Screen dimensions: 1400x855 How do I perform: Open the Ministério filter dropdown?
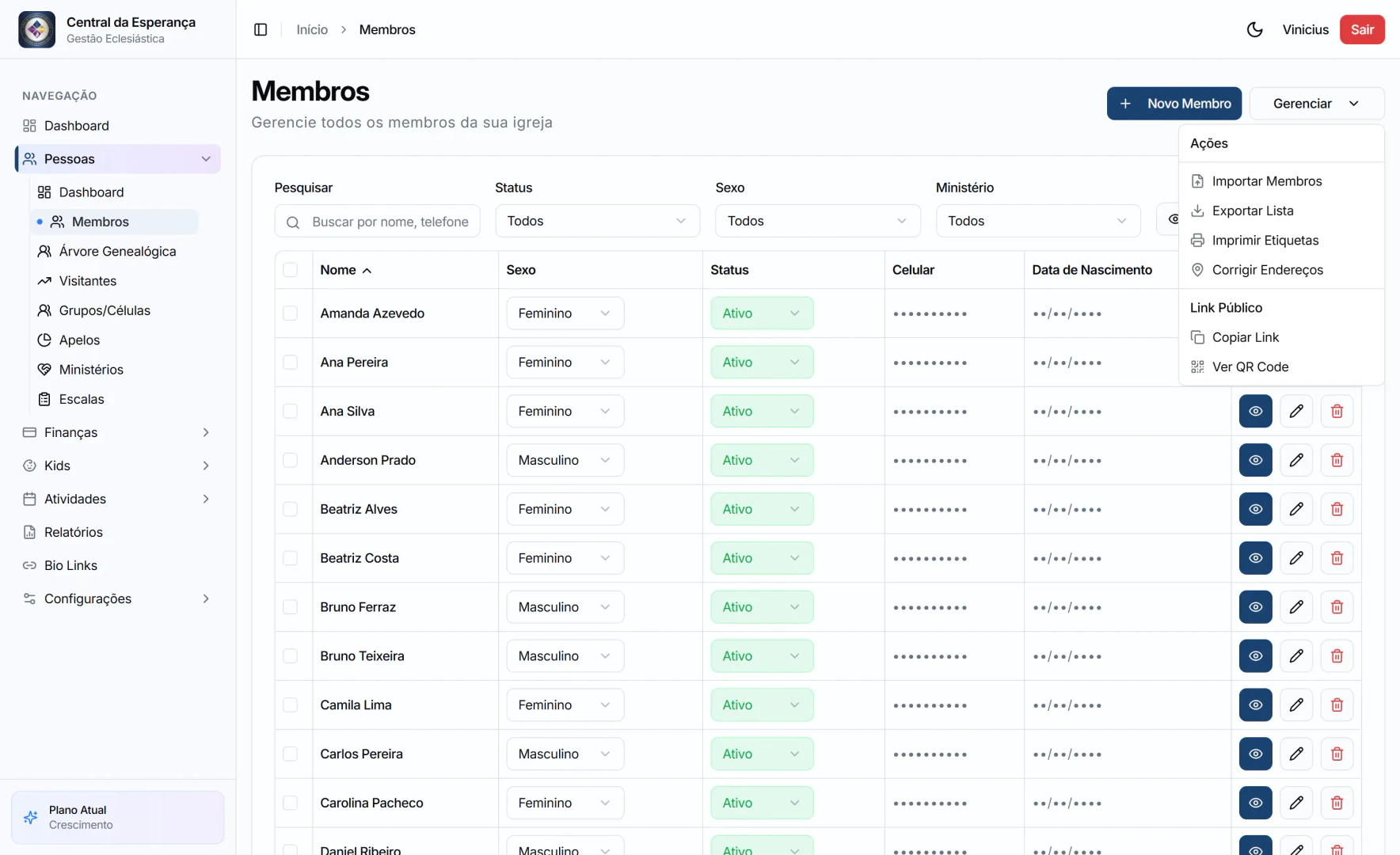[1037, 221]
